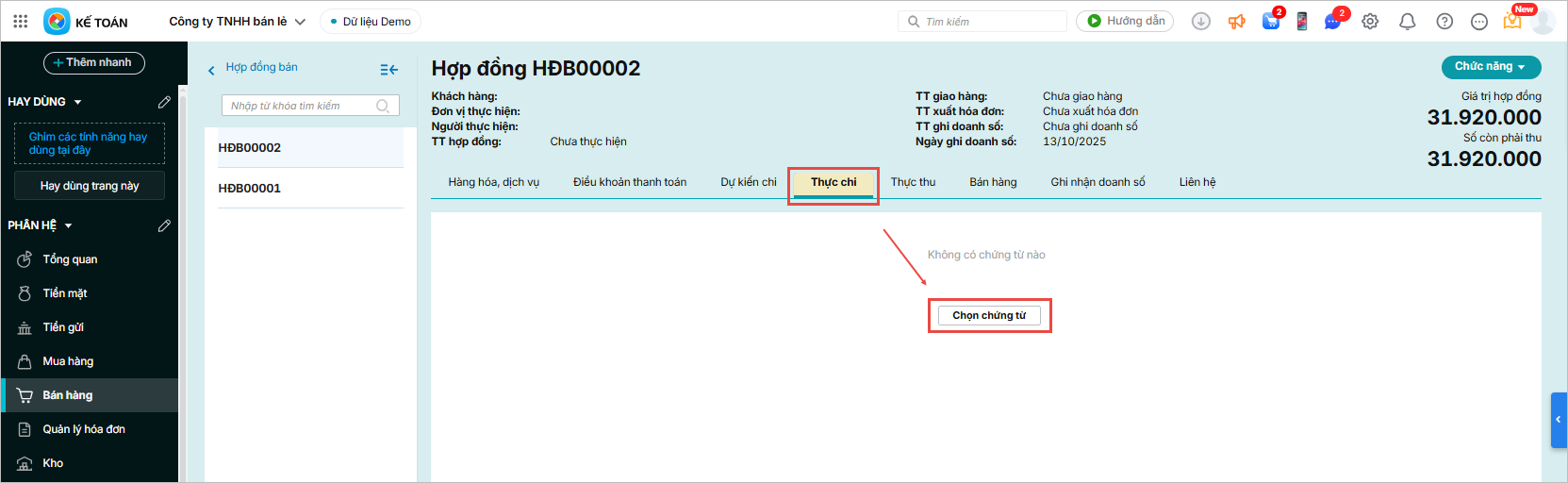Image resolution: width=1568 pixels, height=483 pixels.
Task: Open the shopping cart icon with badge
Action: (1270, 22)
